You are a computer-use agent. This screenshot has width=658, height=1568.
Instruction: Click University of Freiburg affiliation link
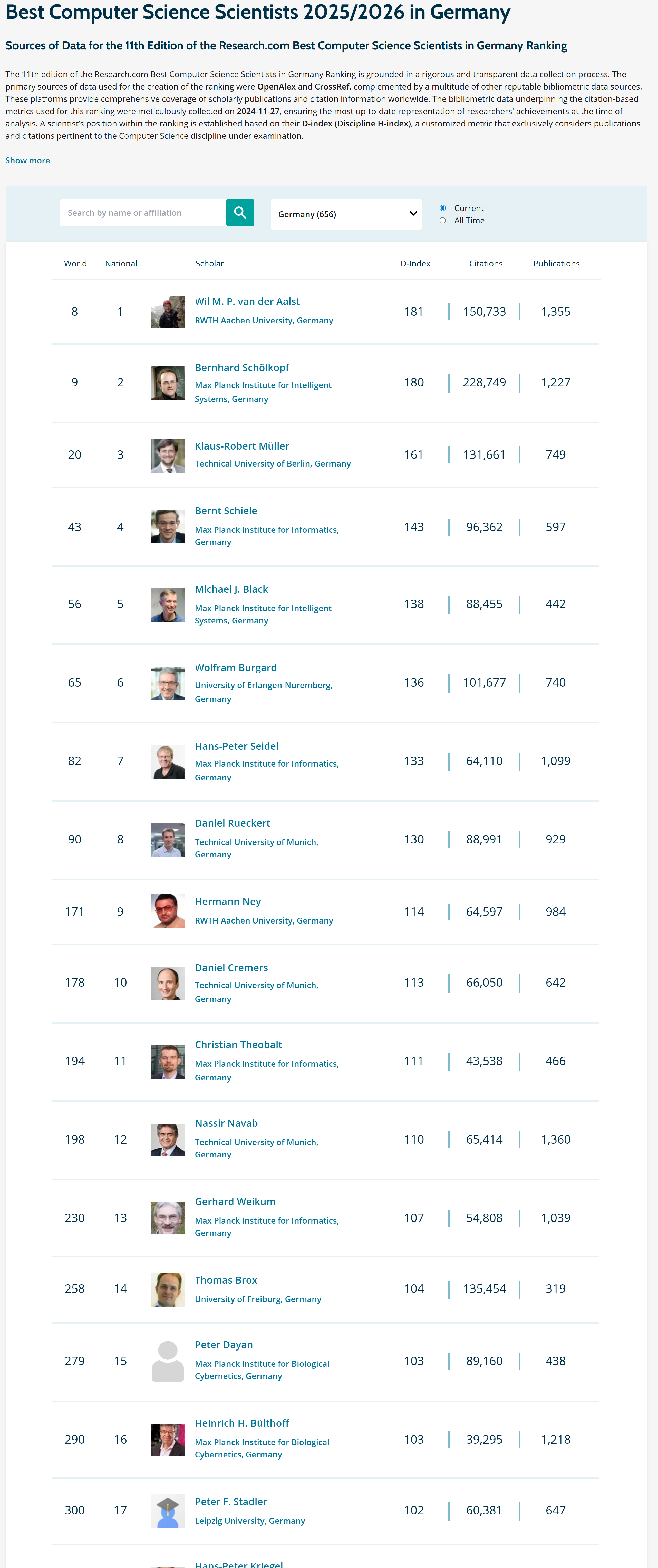[x=258, y=1299]
